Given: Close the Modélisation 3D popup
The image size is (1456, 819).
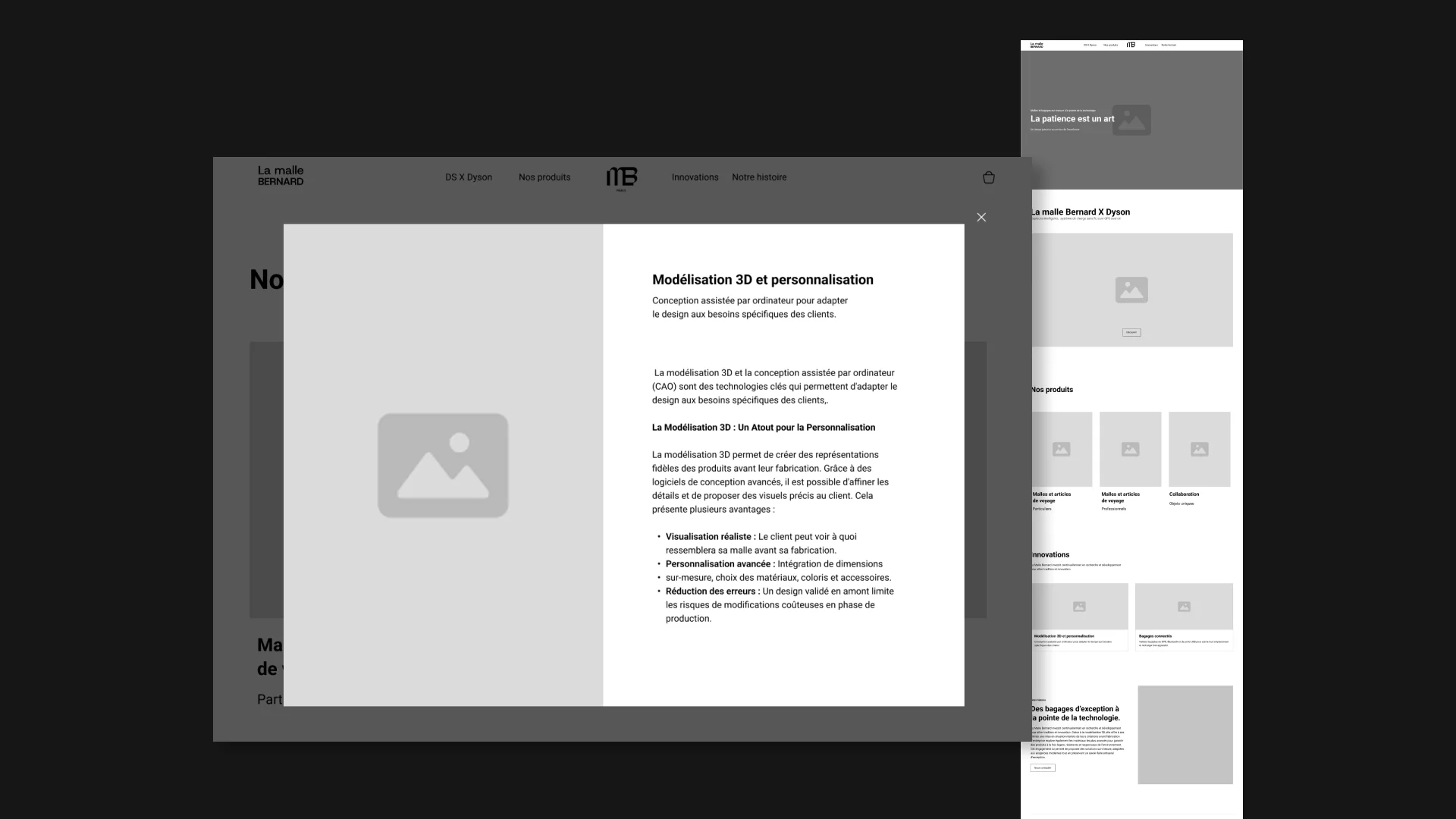Looking at the screenshot, I should (x=981, y=217).
